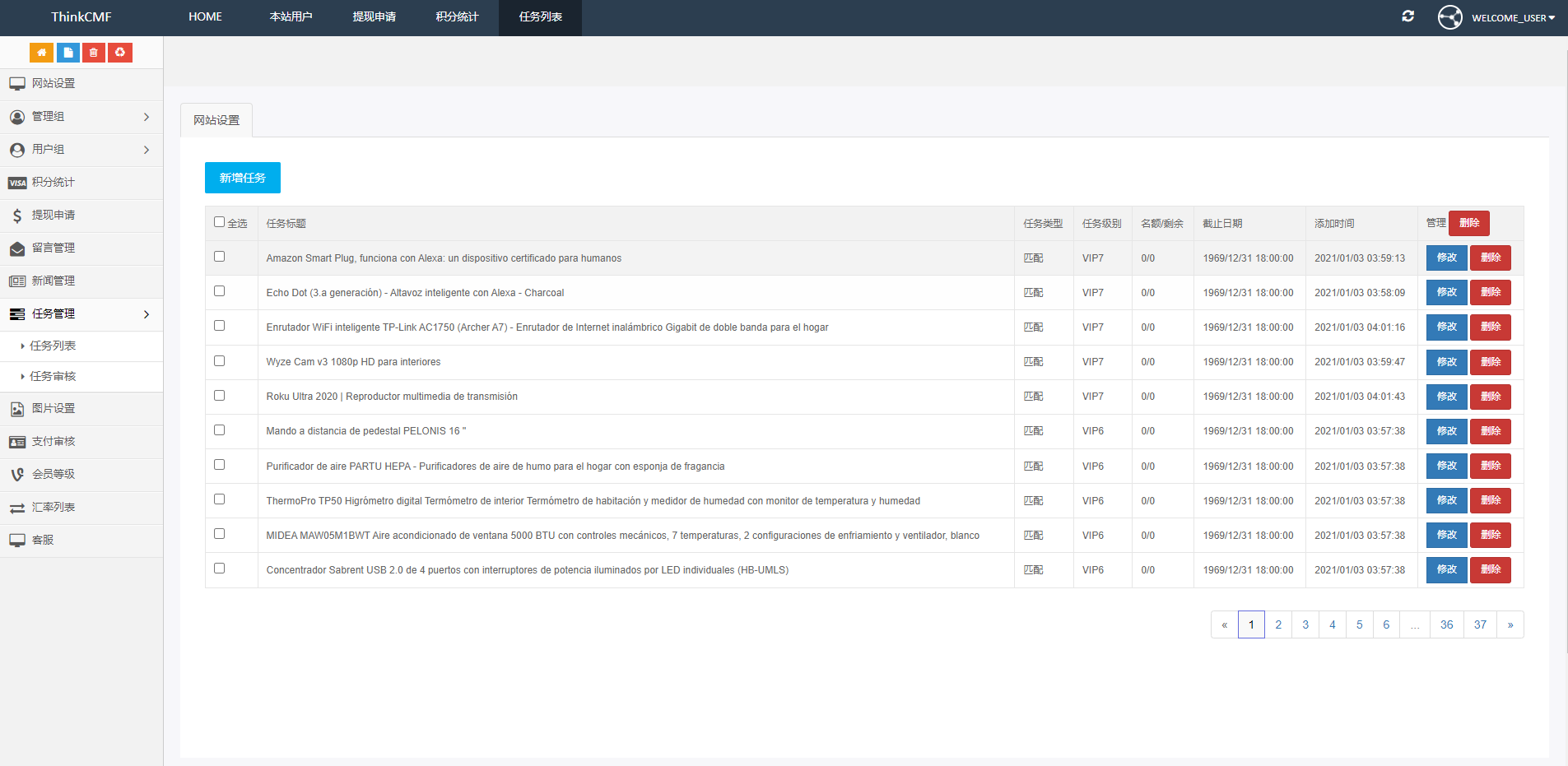1568x766 pixels.
Task: Select the 网站设置 tab
Action: (216, 120)
